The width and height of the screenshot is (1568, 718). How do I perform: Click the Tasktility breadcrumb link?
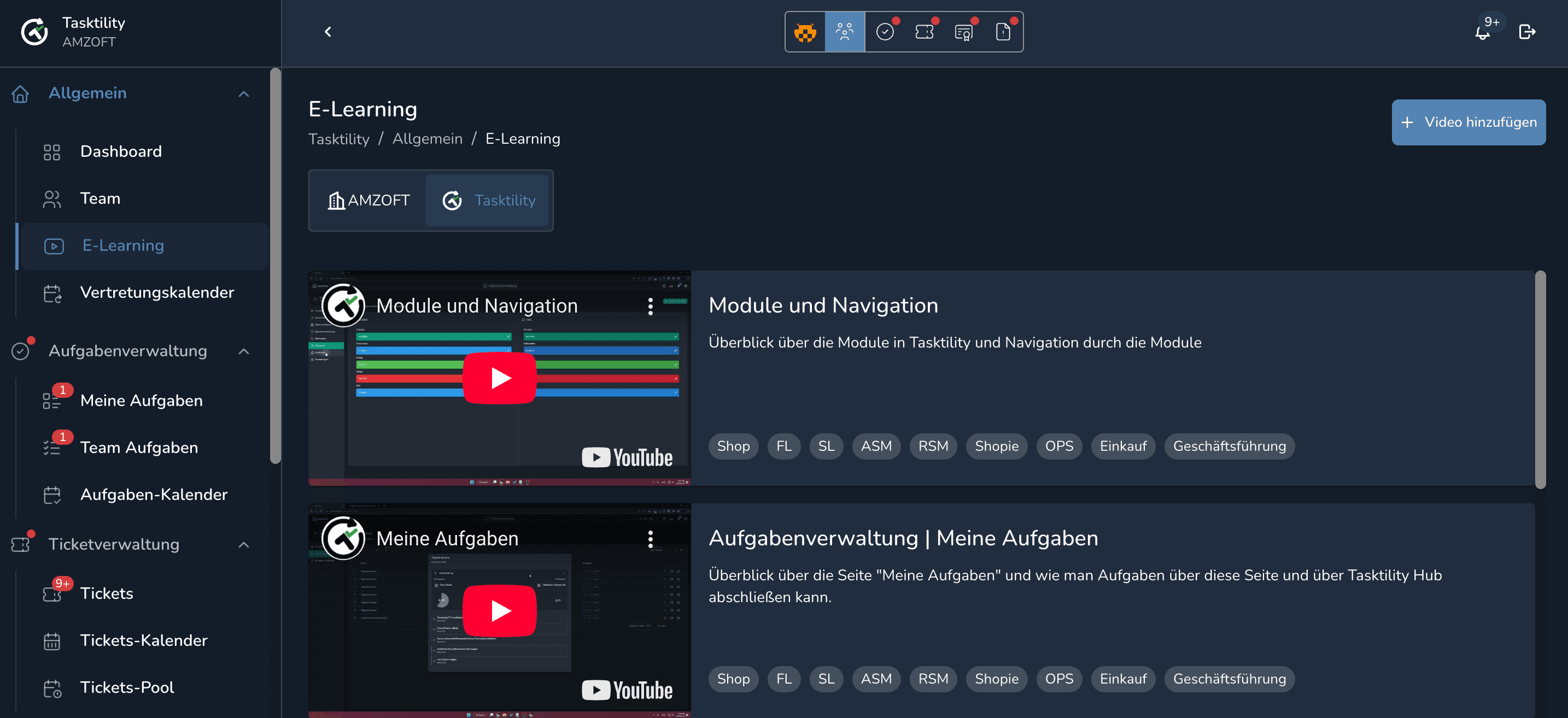338,139
